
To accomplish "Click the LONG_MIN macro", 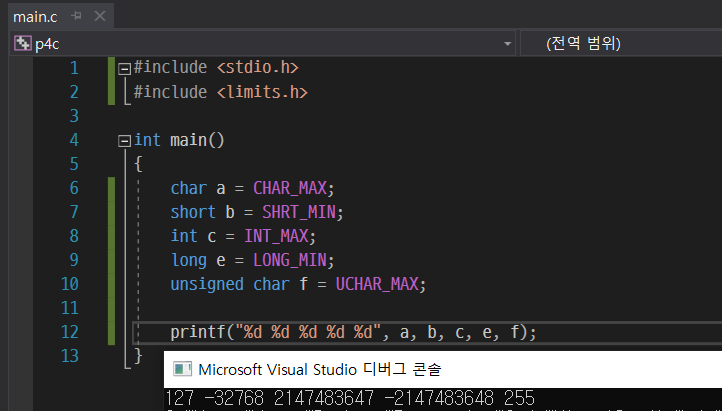I will coord(290,260).
